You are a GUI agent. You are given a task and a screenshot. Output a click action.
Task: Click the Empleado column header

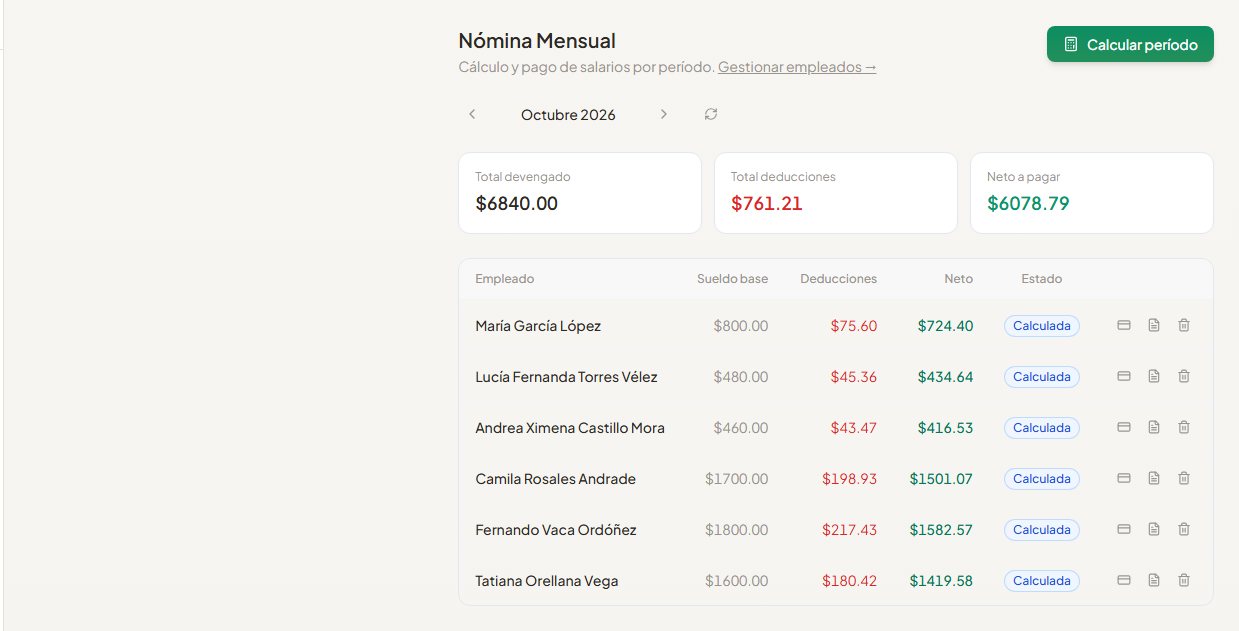505,279
